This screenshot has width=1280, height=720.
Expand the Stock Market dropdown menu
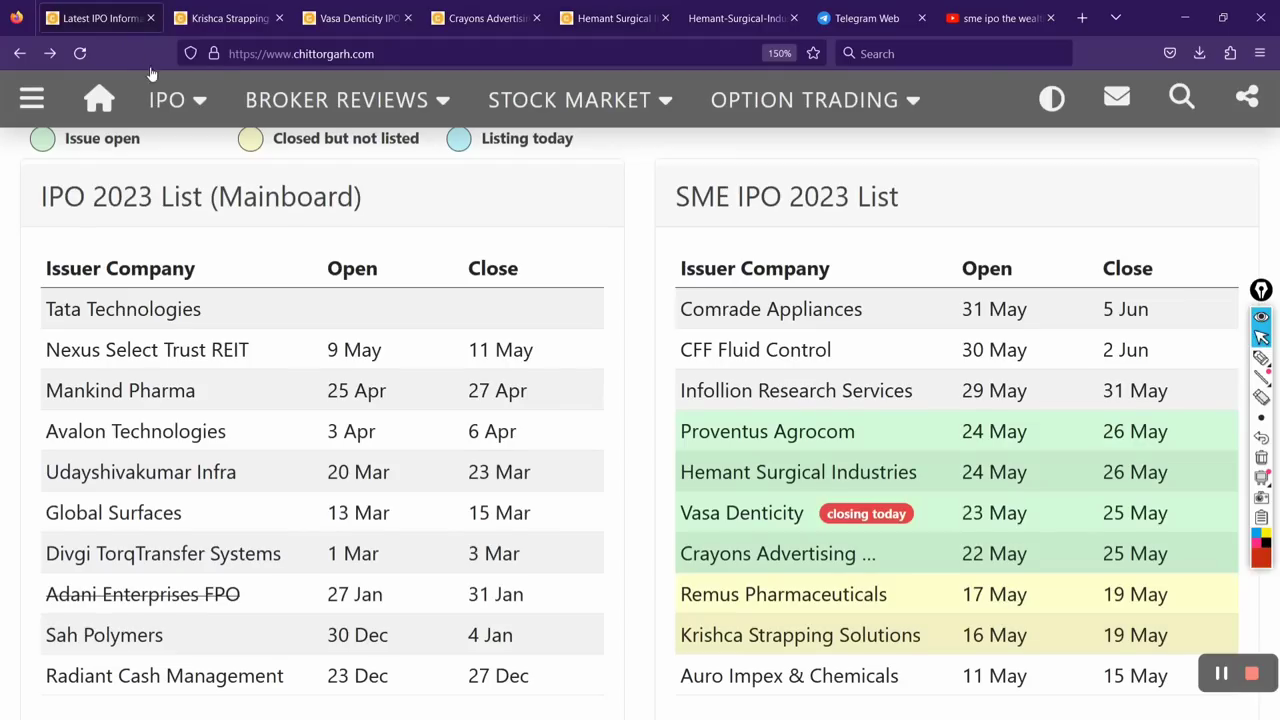coord(580,99)
